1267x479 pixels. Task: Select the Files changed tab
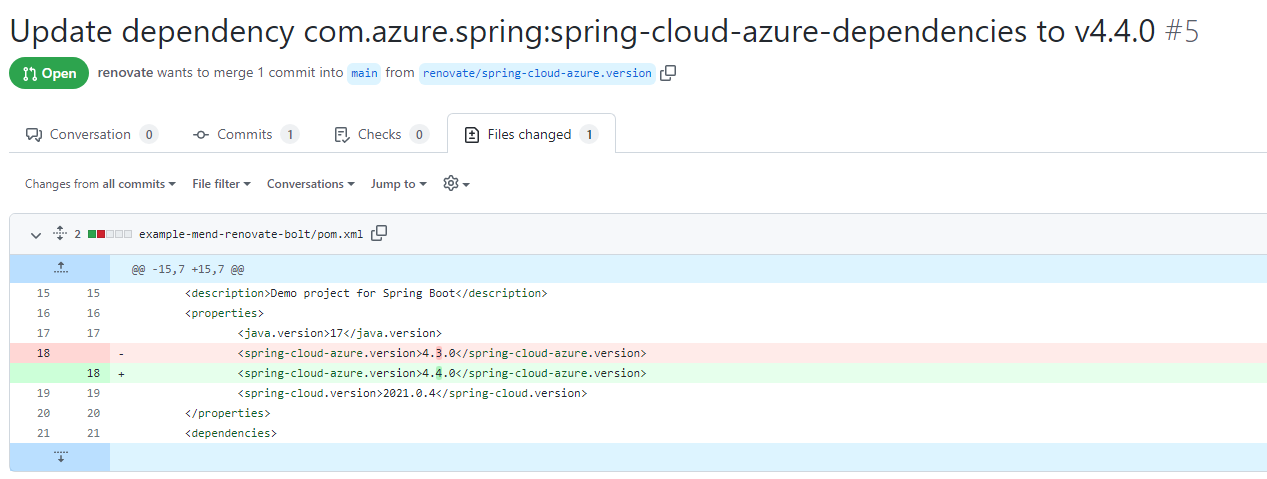(x=531, y=134)
